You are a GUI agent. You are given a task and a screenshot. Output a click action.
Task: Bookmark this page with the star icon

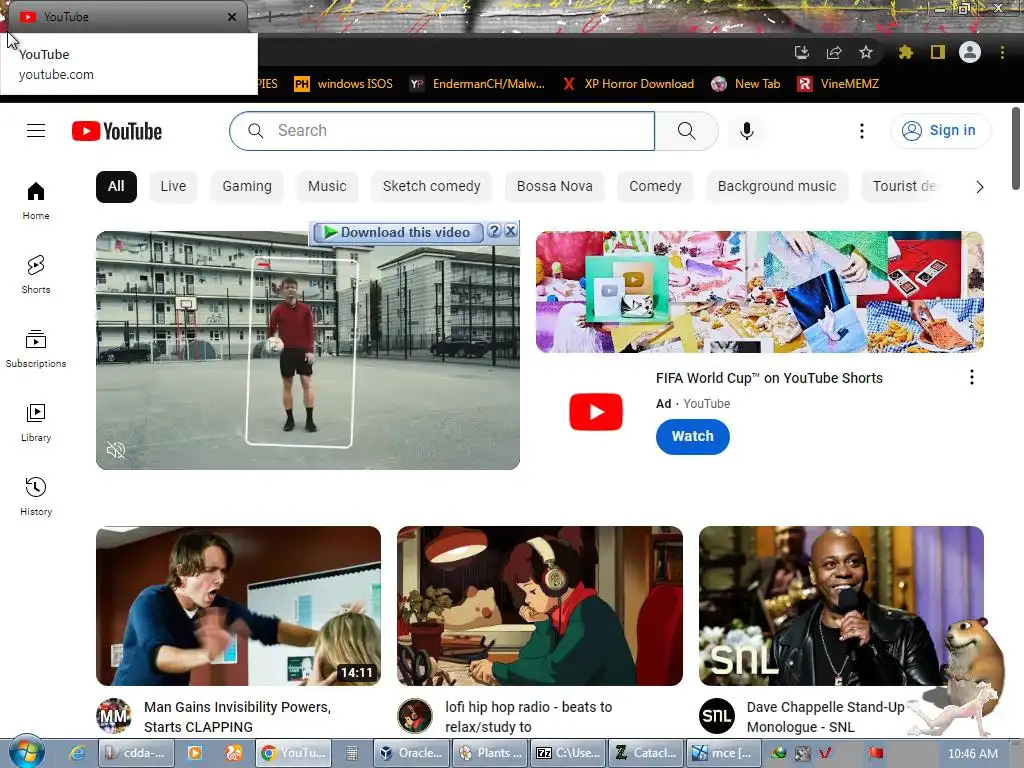tap(866, 52)
